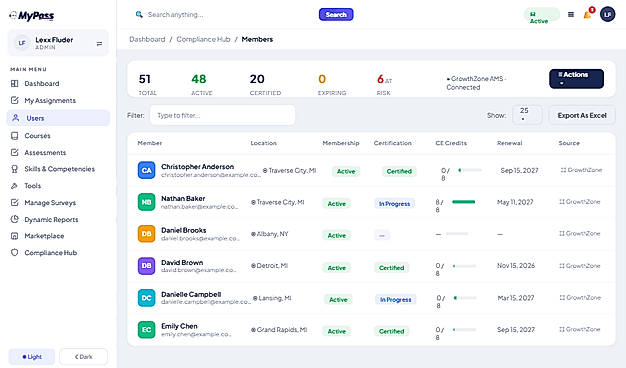Click Daniel Brooks' Active membership badge
626x368 pixels.
pos(337,235)
